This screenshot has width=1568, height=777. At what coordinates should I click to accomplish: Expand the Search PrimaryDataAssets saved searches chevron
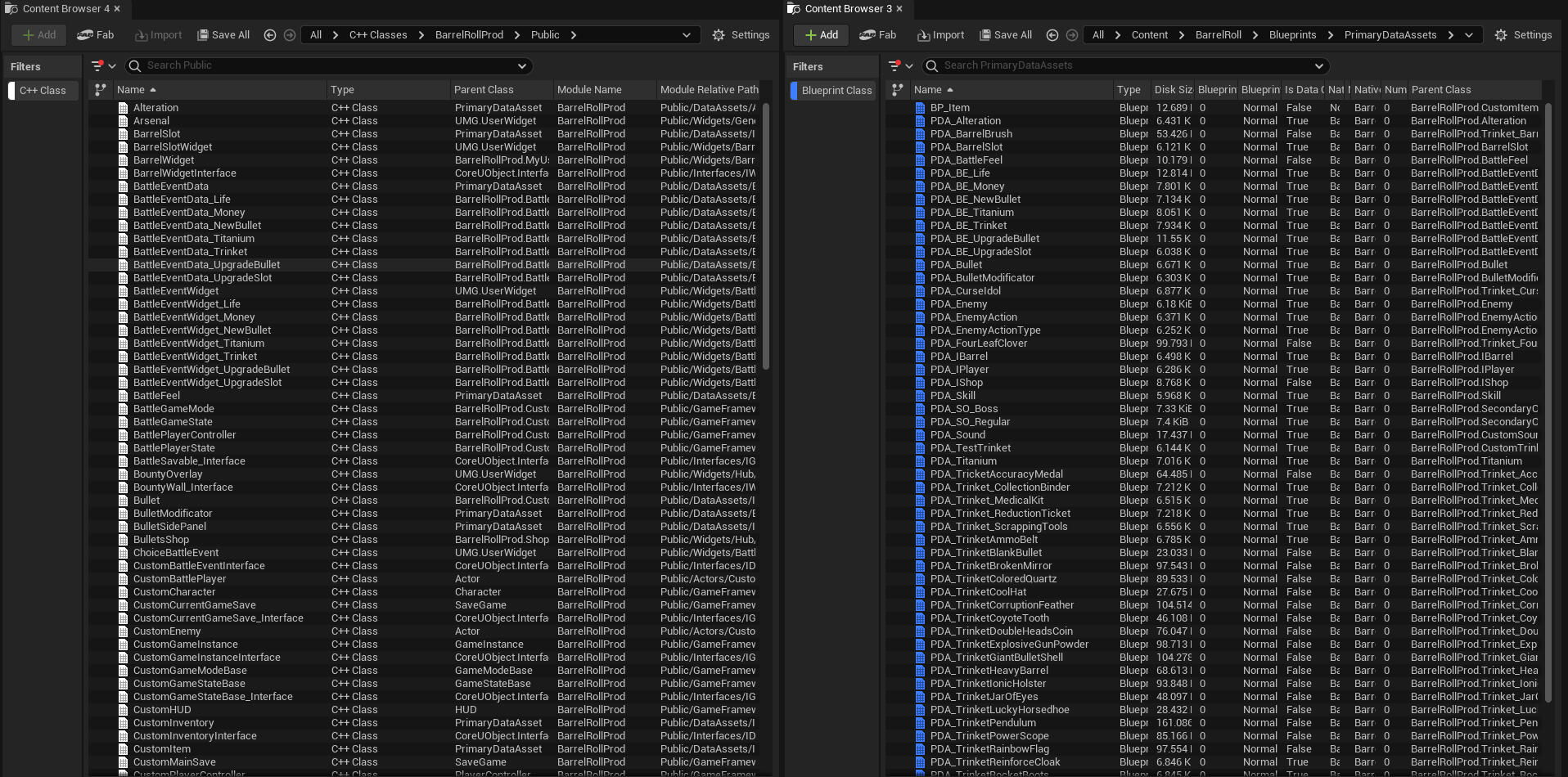pyautogui.click(x=1318, y=65)
